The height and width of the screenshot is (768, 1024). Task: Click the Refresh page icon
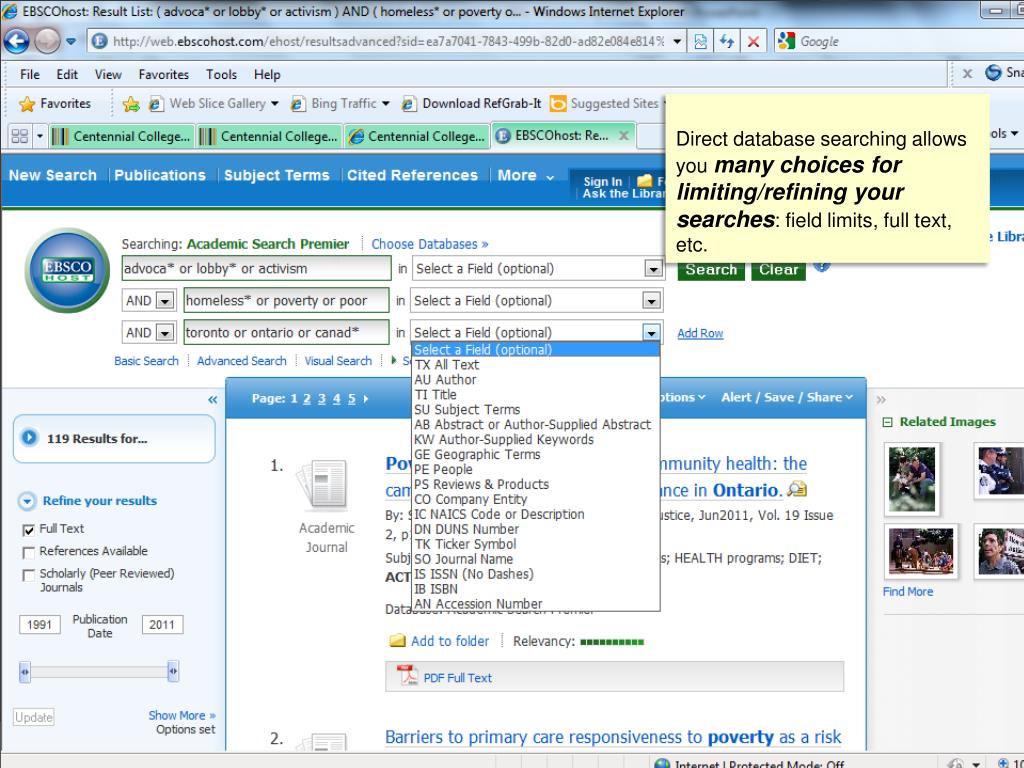[x=727, y=42]
